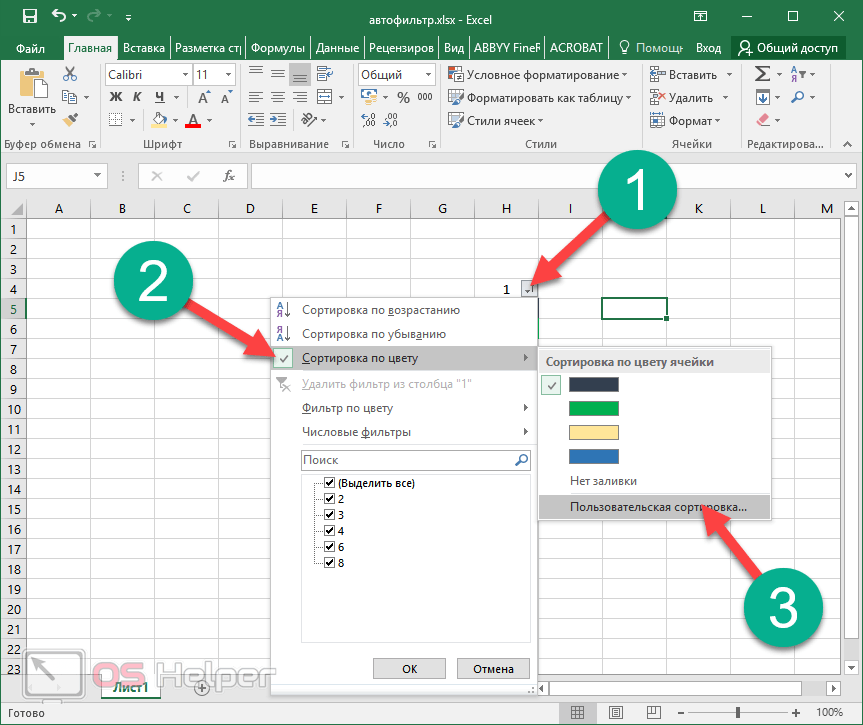The width and height of the screenshot is (863, 725).
Task: Open the Формулы ribbon tab
Action: point(277,47)
